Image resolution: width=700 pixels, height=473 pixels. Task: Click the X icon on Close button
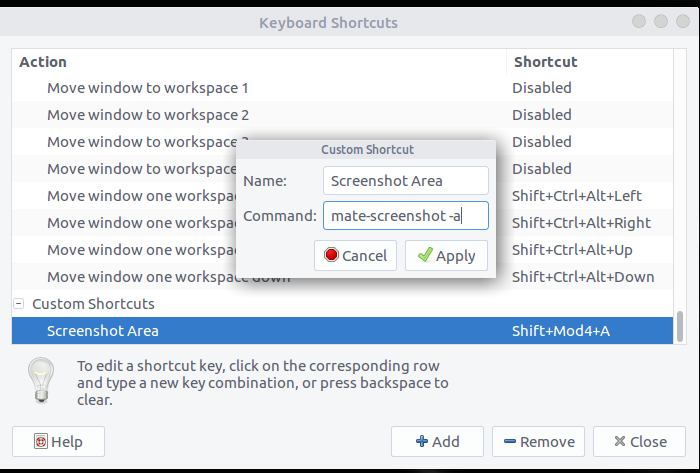[x=620, y=441]
